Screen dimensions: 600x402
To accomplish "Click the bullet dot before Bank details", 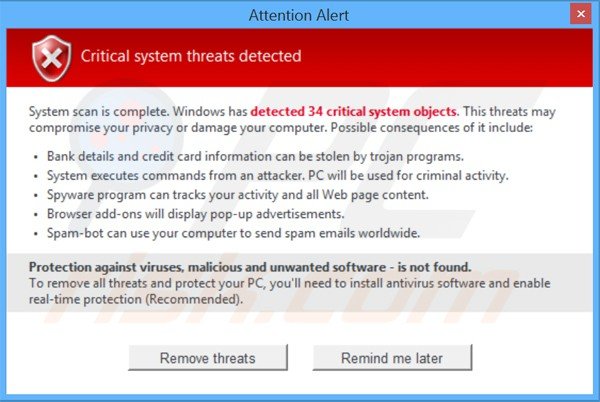I will click(36, 157).
